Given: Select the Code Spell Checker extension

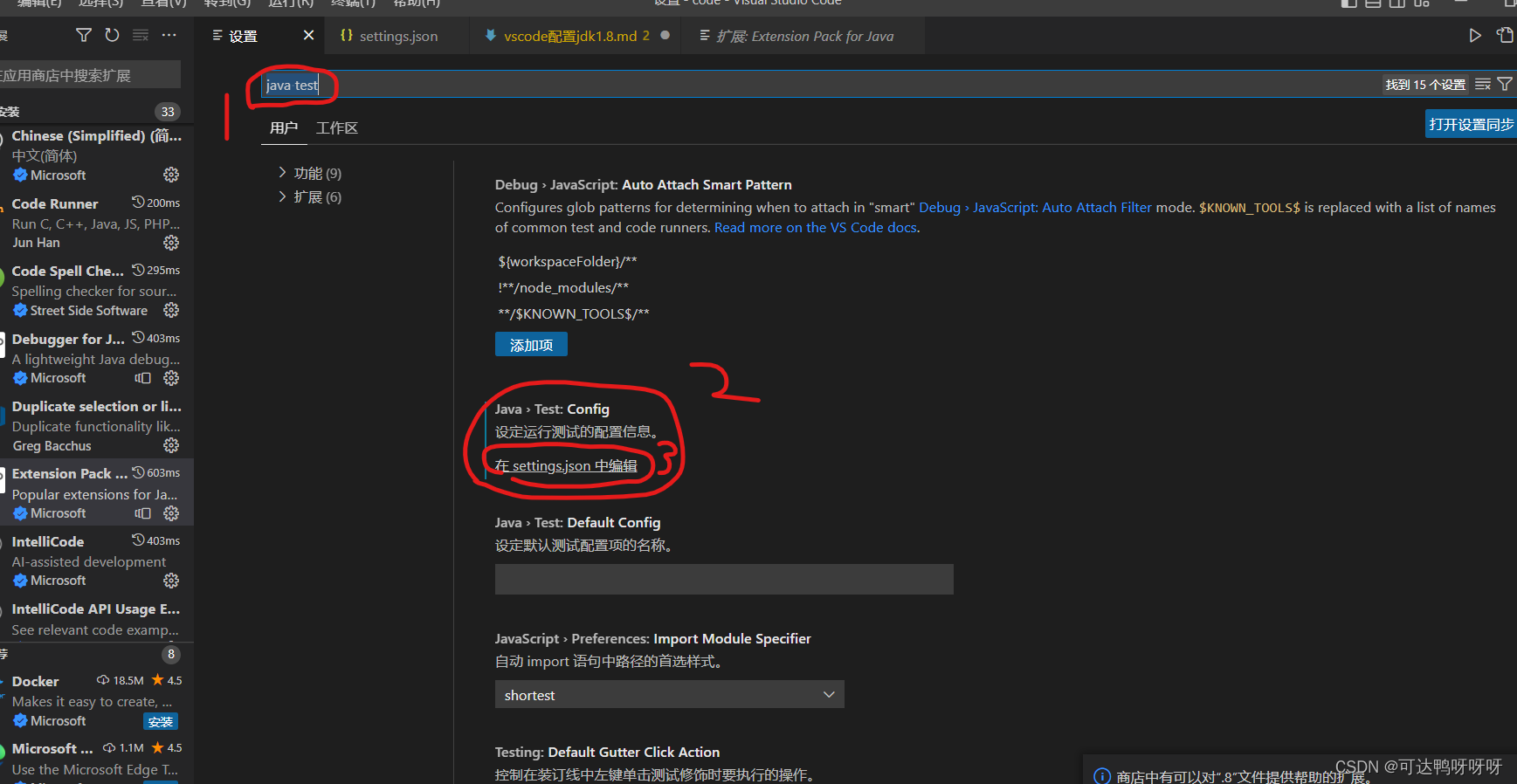Looking at the screenshot, I should (96, 291).
